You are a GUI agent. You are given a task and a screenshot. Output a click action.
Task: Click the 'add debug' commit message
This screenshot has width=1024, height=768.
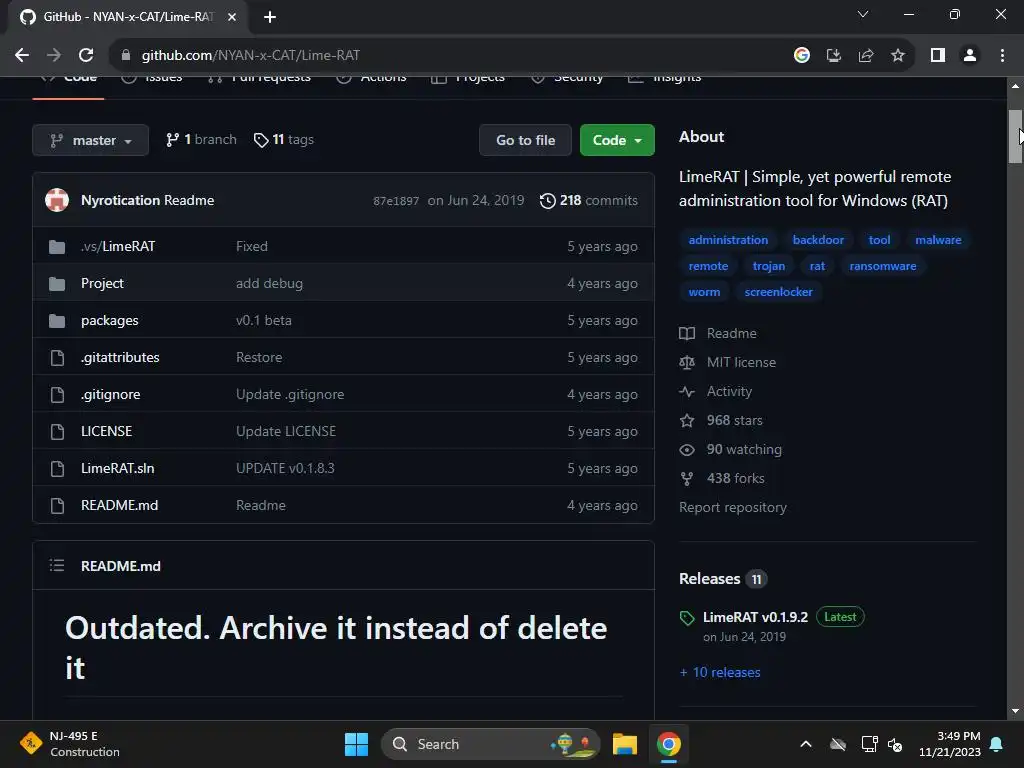pyautogui.click(x=269, y=283)
